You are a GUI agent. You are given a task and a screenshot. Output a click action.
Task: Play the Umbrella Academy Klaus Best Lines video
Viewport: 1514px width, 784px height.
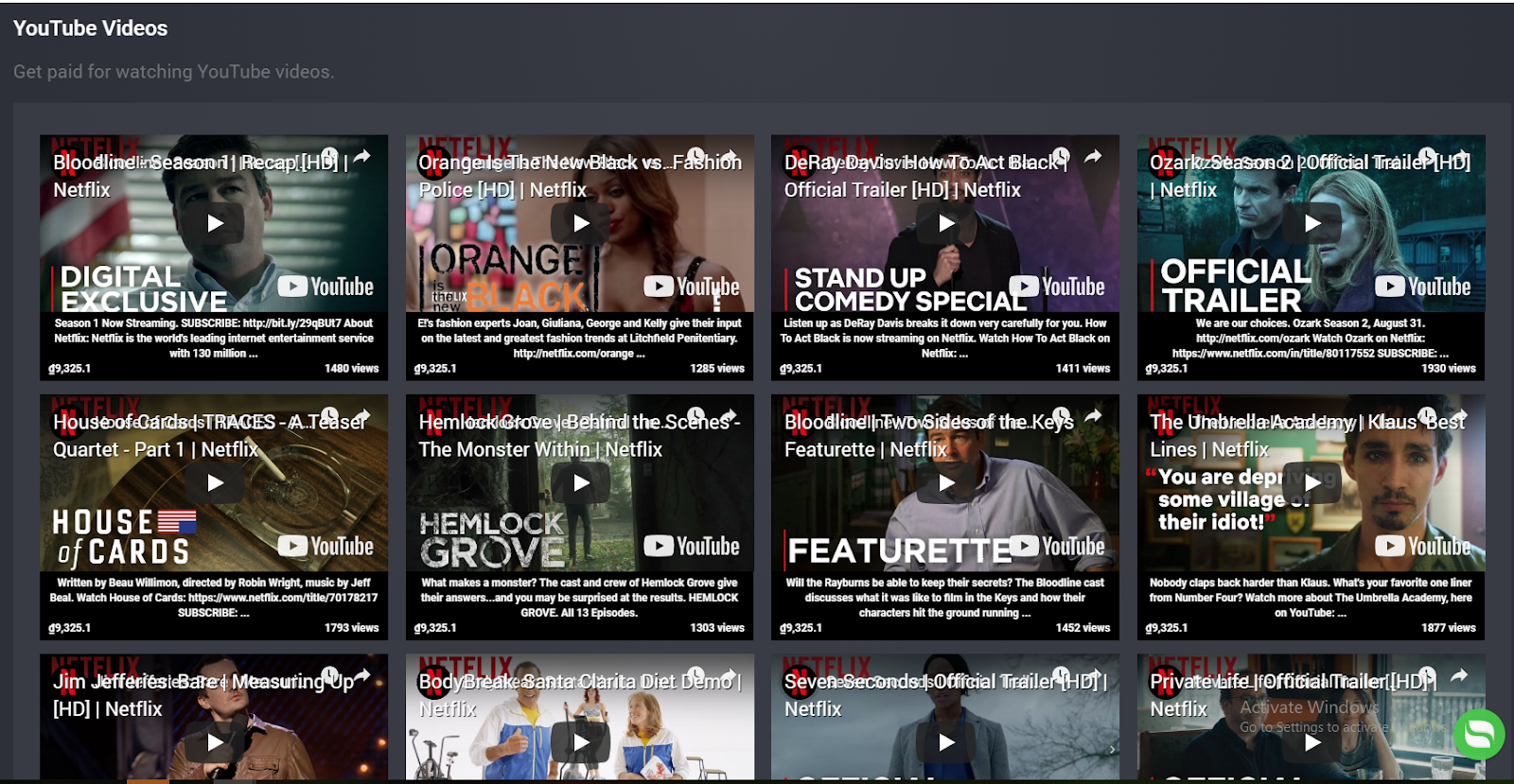click(x=1312, y=482)
